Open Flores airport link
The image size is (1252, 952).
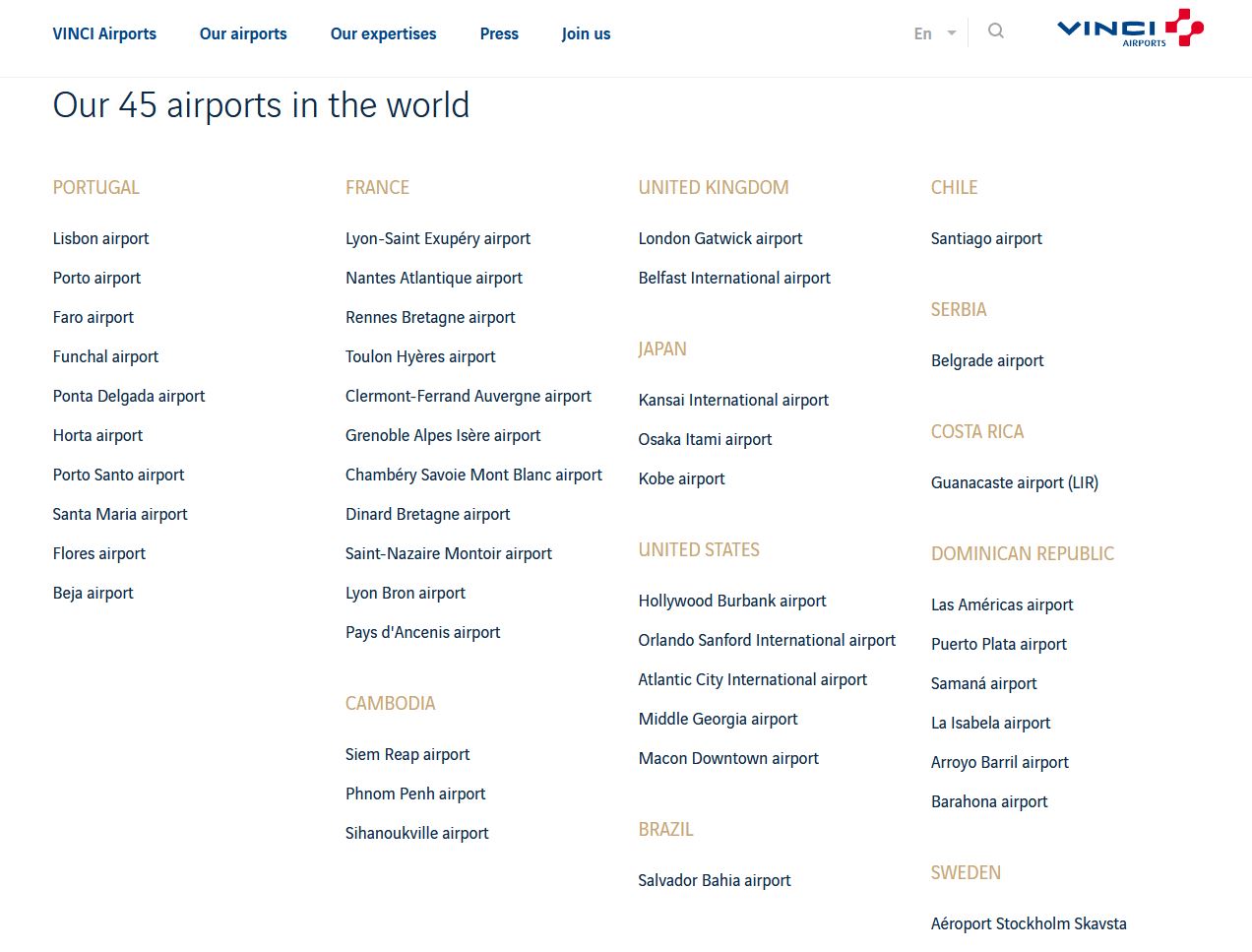point(98,553)
